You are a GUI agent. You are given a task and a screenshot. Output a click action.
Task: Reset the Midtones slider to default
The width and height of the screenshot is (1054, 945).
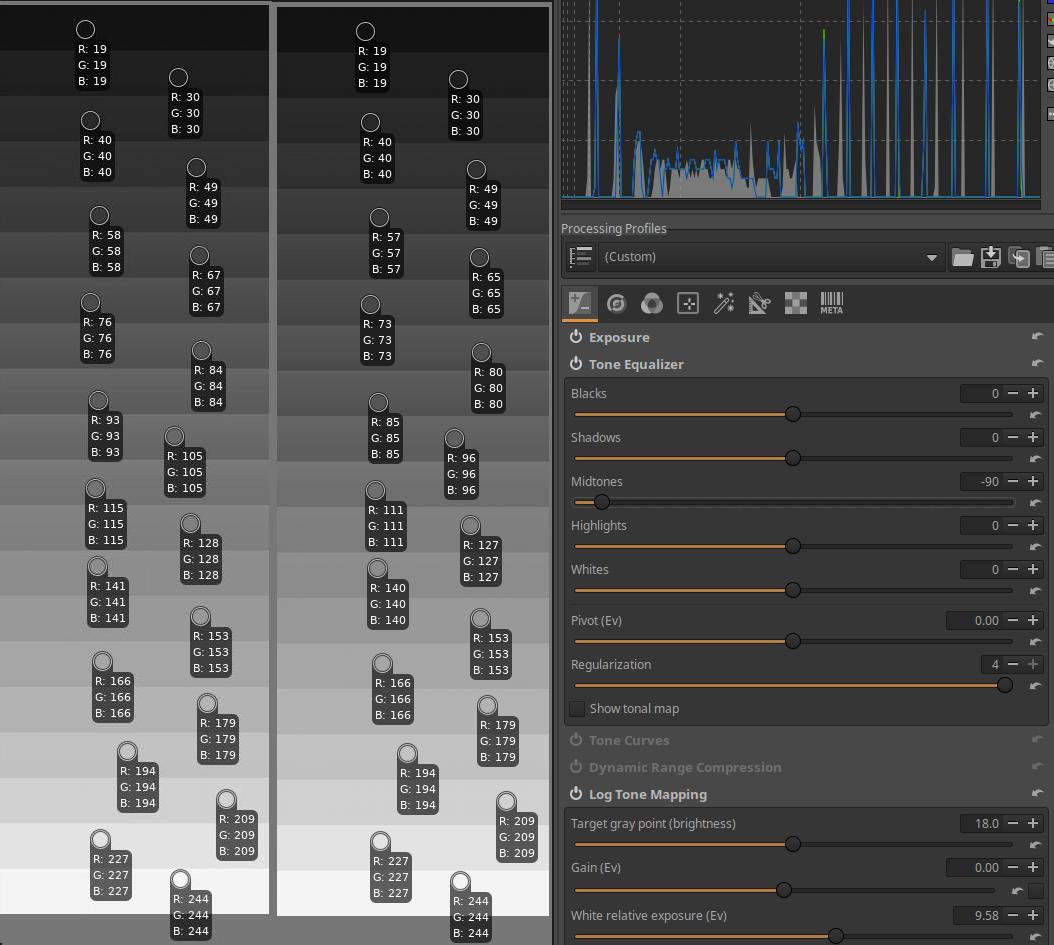1036,503
